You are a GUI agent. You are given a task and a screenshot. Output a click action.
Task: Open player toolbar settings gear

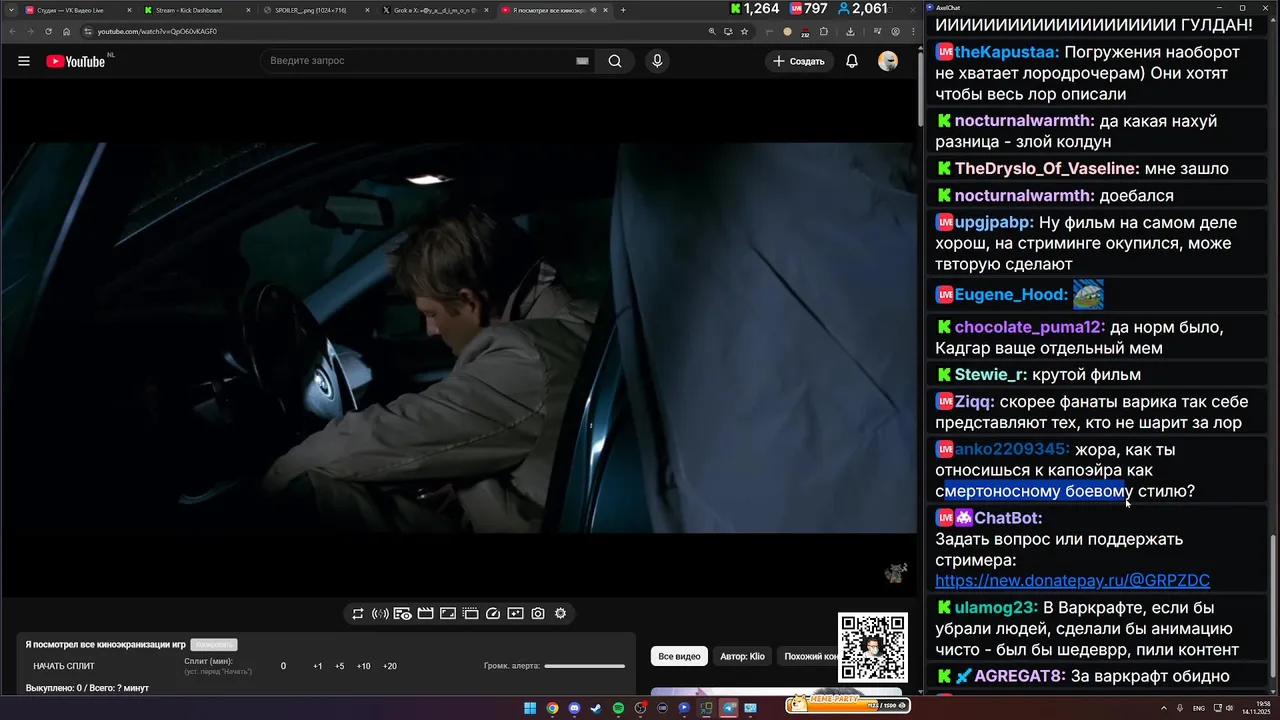click(561, 614)
